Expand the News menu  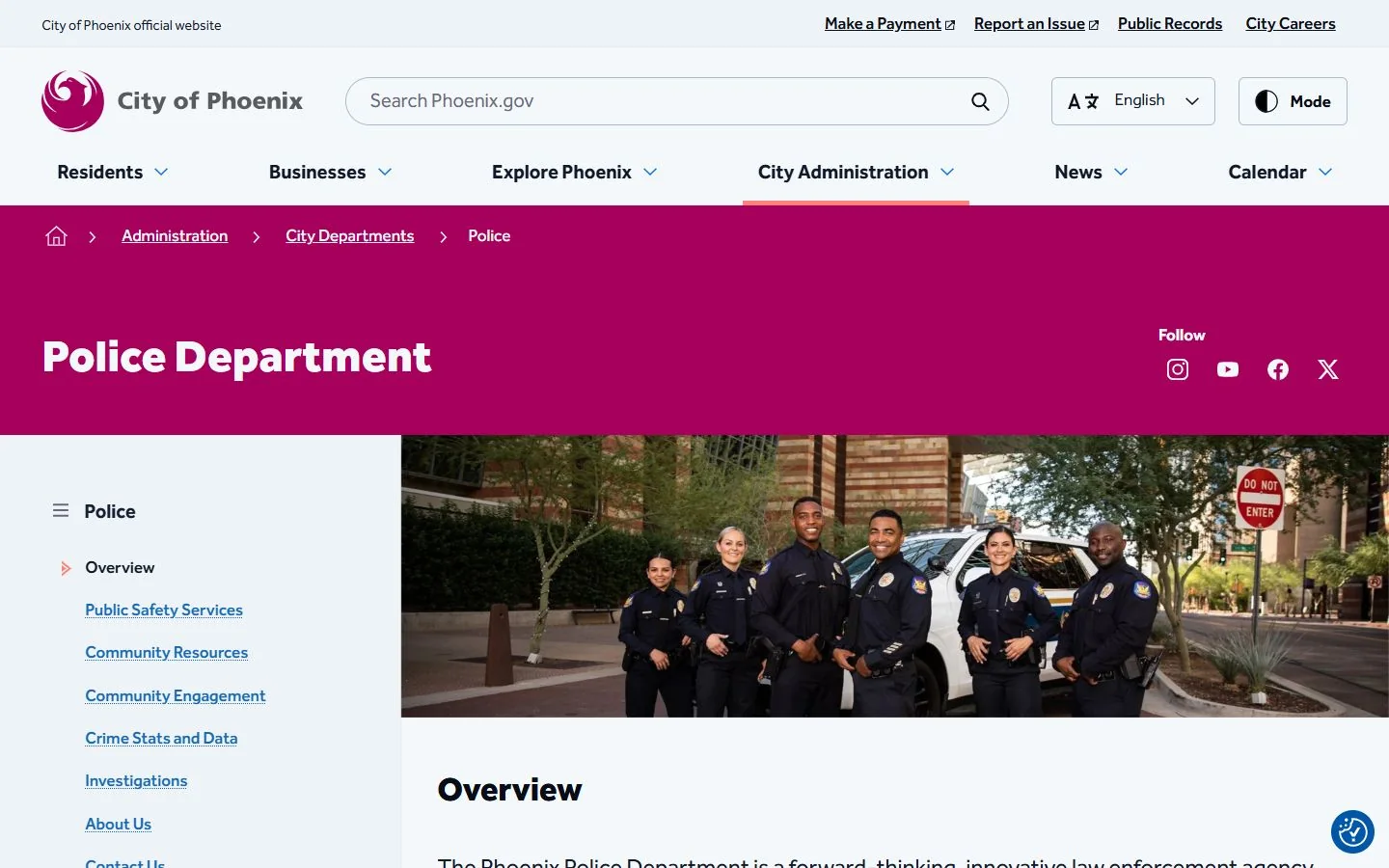coord(1091,172)
